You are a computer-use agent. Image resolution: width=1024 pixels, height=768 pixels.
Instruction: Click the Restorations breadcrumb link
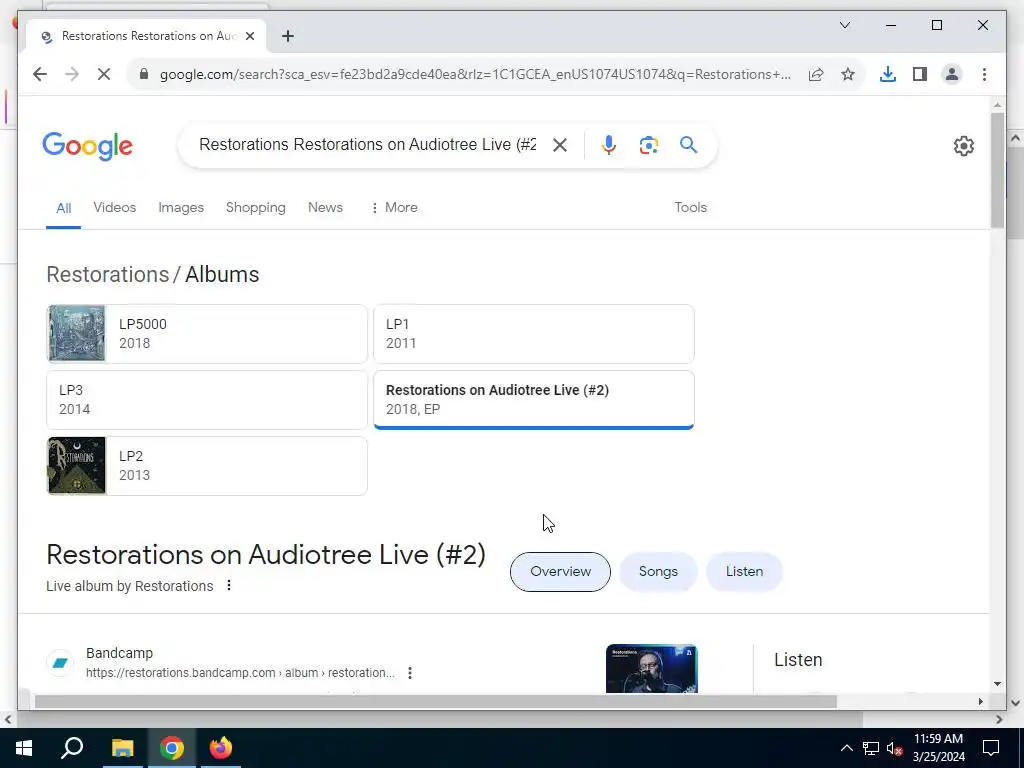pyautogui.click(x=108, y=275)
